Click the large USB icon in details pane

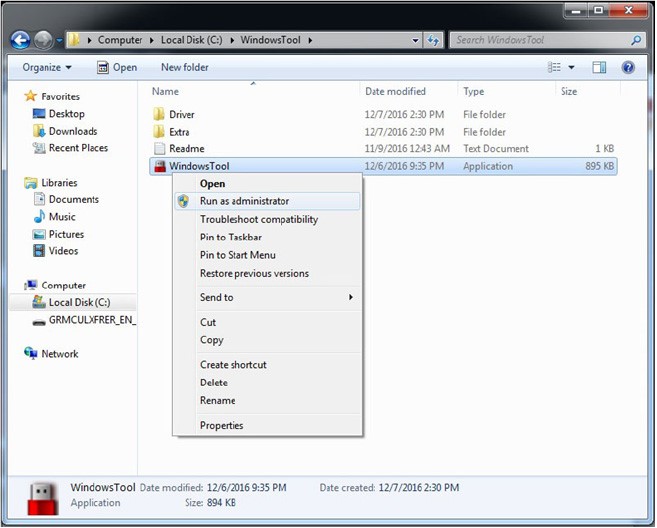[x=43, y=498]
